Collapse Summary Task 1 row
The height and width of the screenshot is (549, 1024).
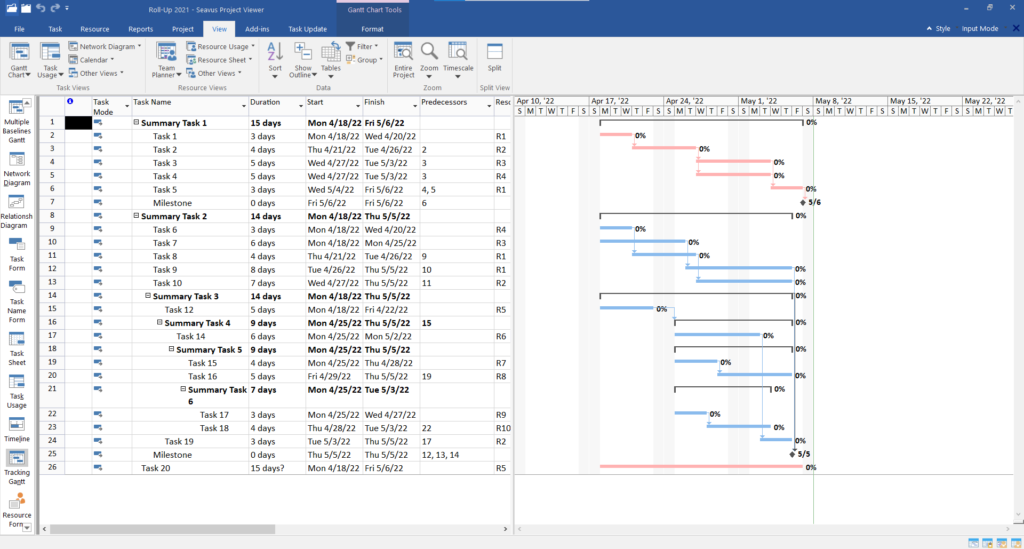pyautogui.click(x=136, y=122)
